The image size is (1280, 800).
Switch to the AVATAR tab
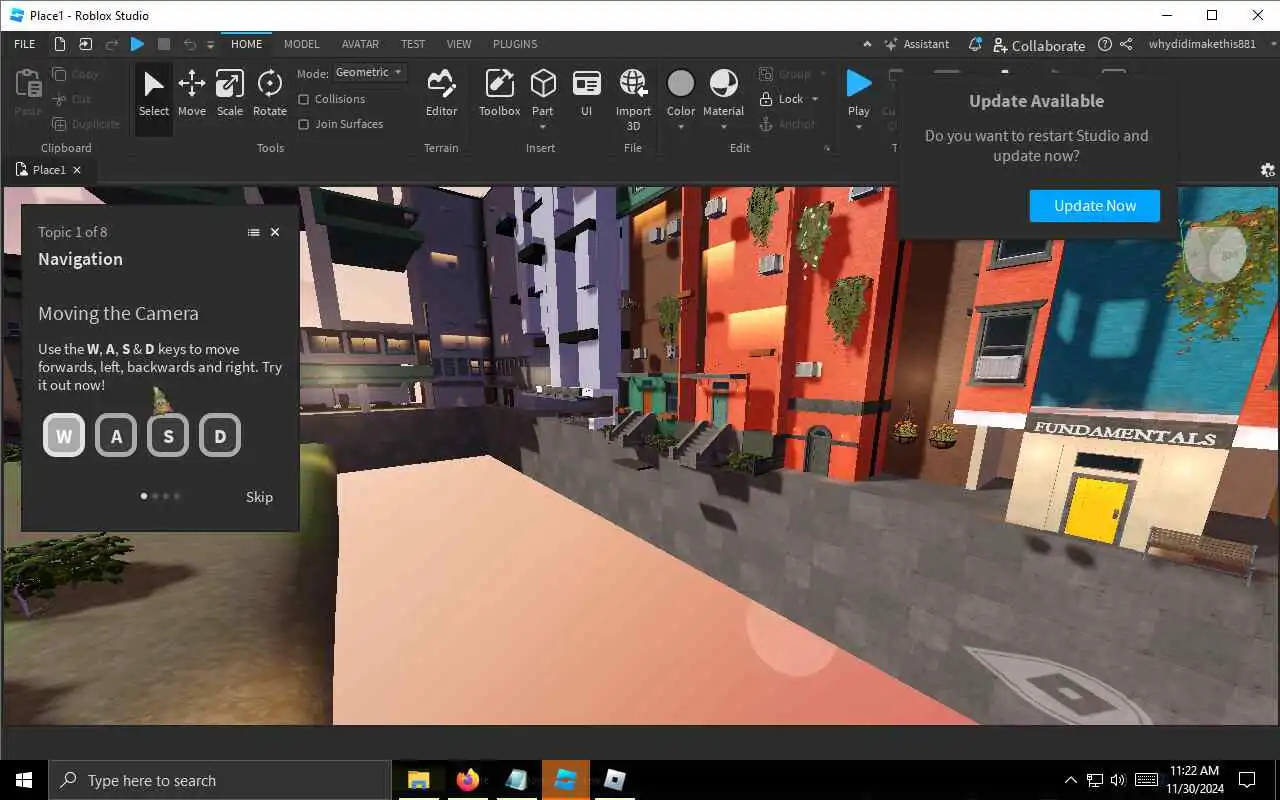(x=360, y=44)
